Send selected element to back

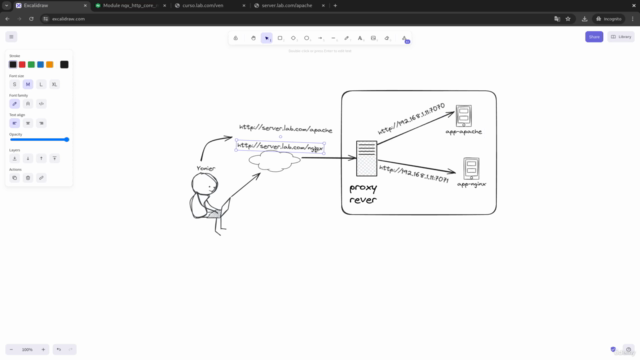click(15, 158)
